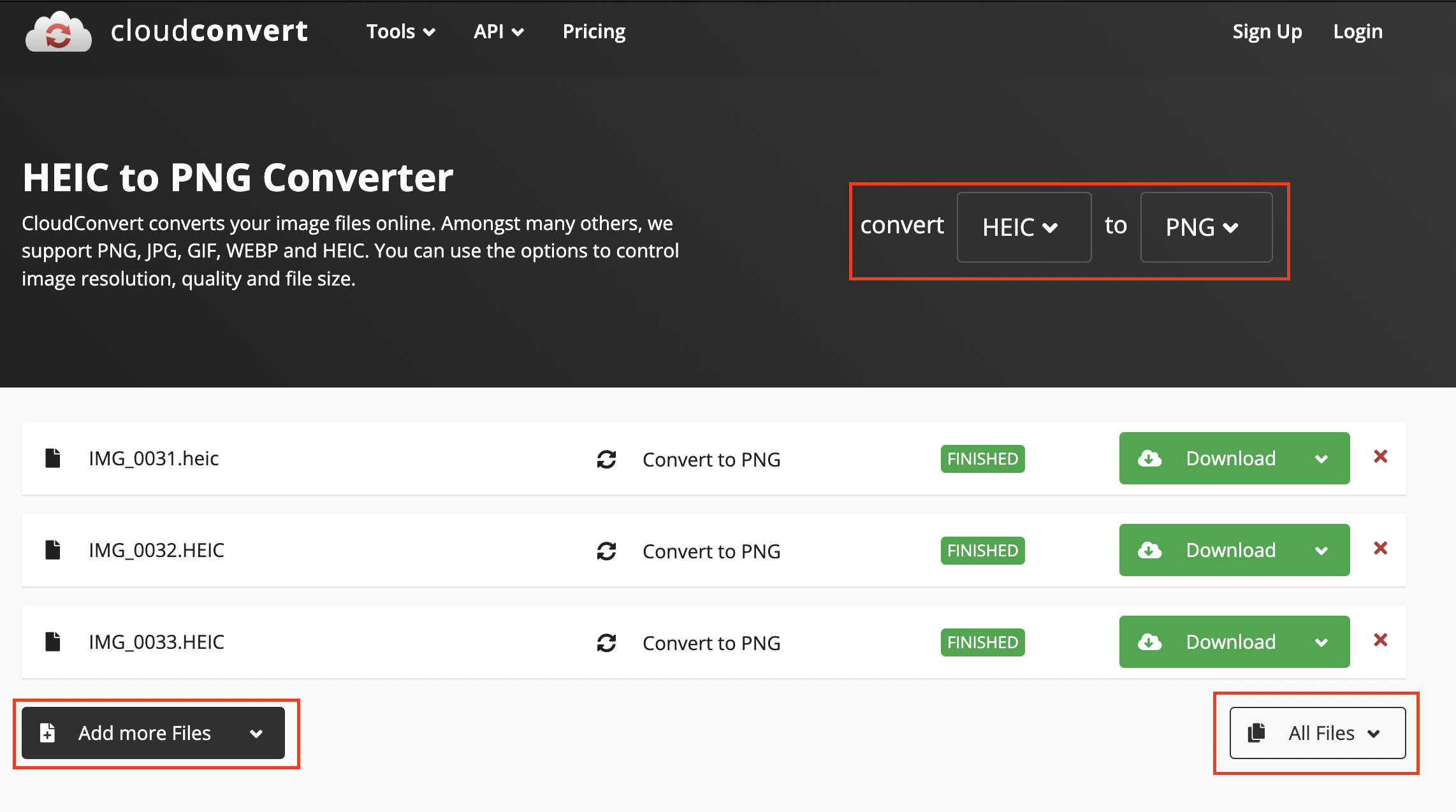Open the HEIC source format dropdown
1456x812 pixels.
(1024, 227)
